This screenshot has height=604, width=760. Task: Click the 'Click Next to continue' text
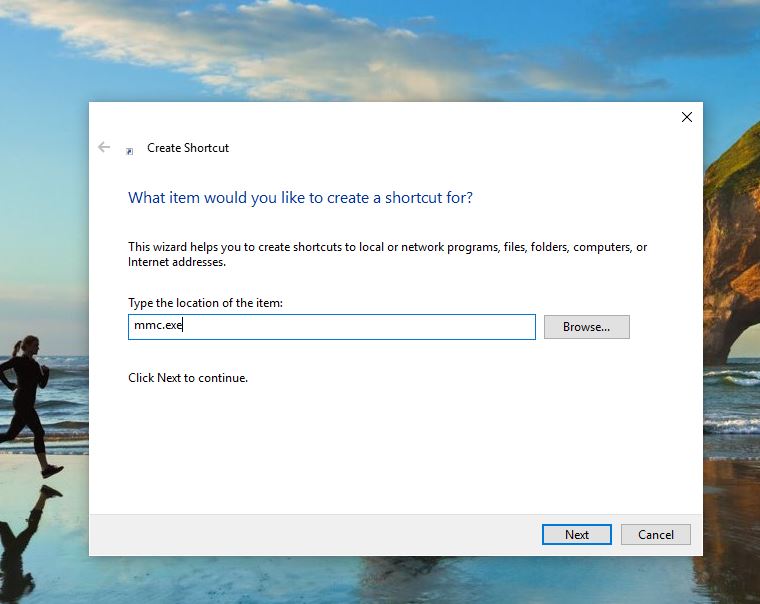click(188, 378)
